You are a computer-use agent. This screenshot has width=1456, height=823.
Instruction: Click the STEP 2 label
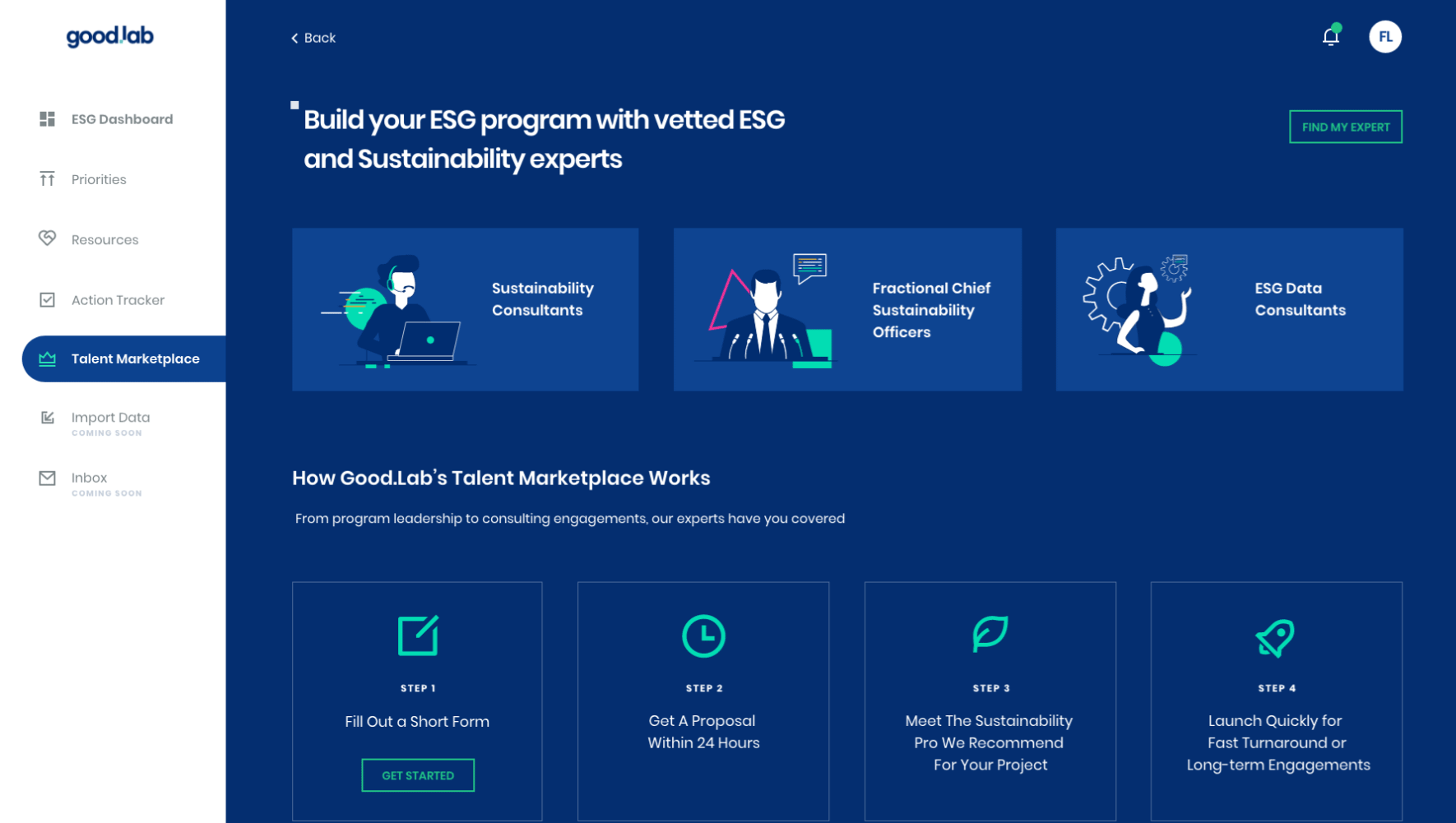[x=704, y=688]
